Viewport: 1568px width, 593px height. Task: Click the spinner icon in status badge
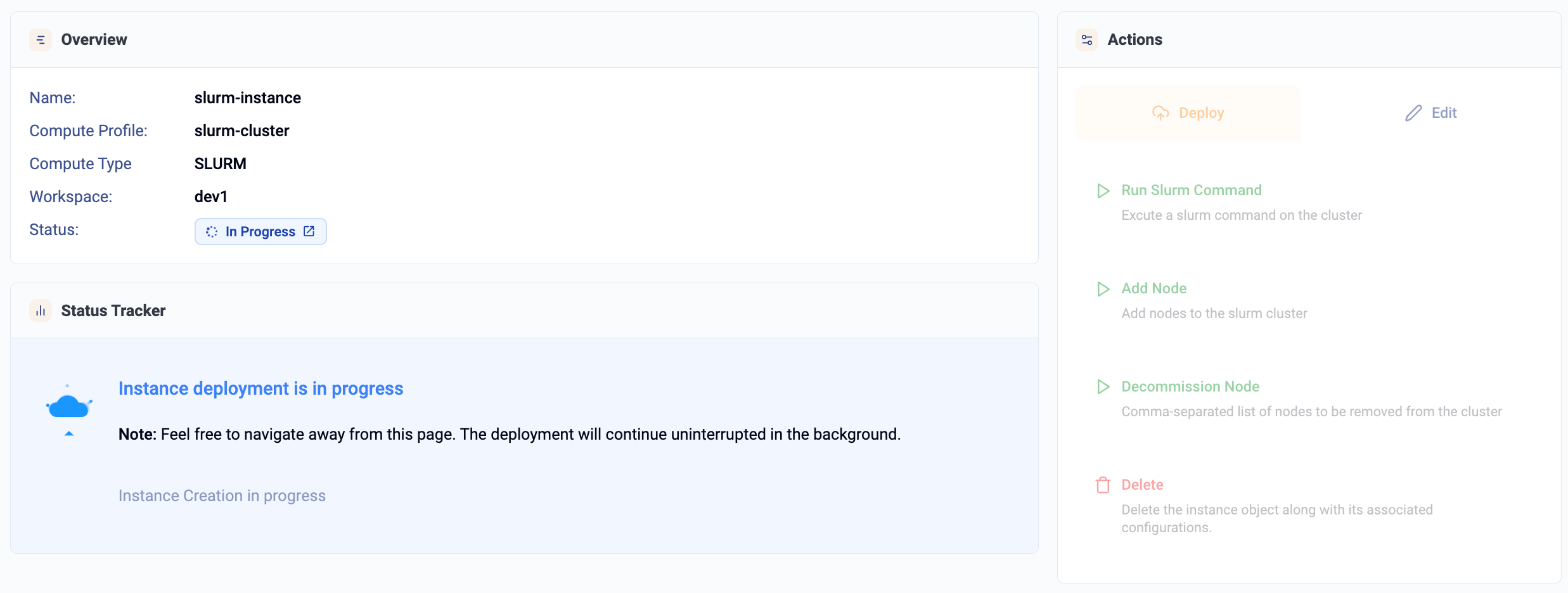click(212, 232)
